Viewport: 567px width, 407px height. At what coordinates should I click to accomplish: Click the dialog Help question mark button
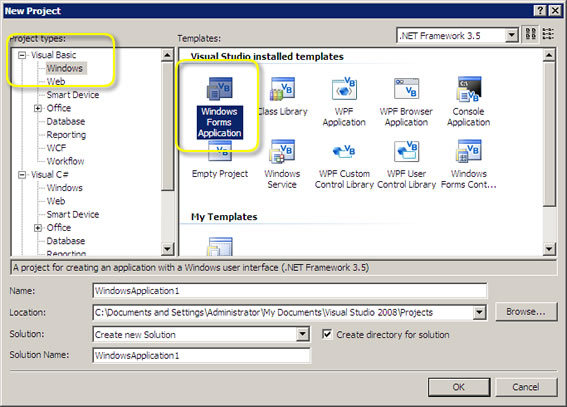click(x=540, y=10)
